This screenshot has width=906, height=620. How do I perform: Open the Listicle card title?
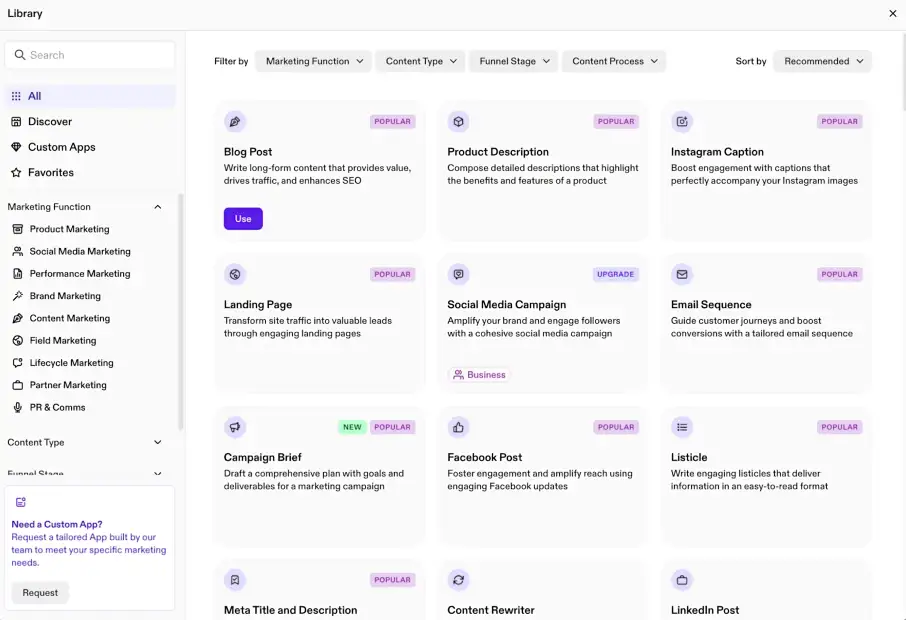pyautogui.click(x=689, y=457)
